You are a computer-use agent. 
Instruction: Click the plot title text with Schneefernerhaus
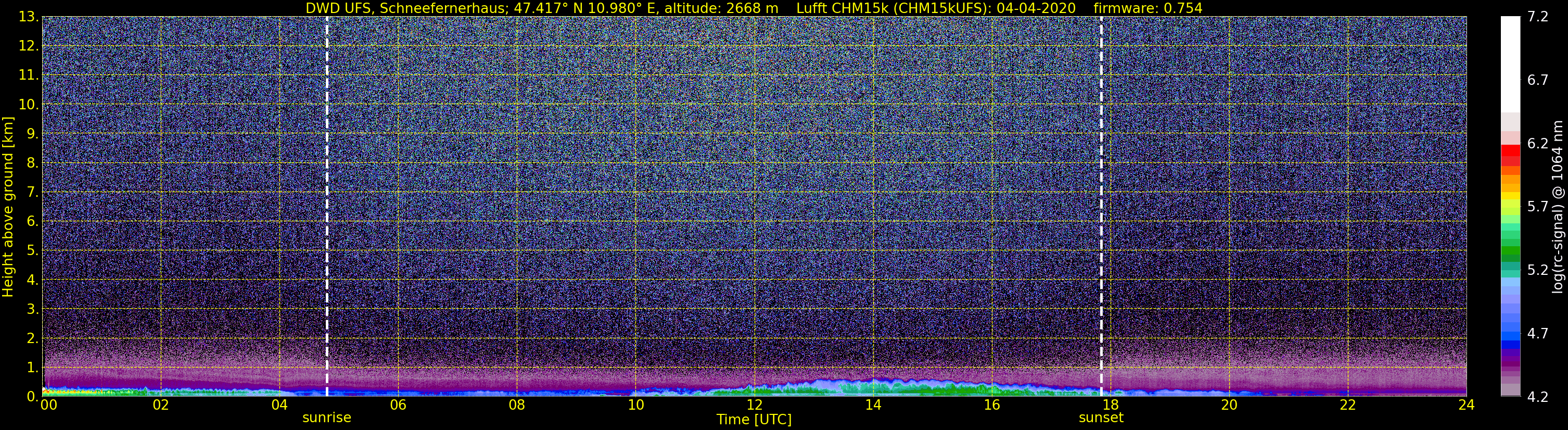542,8
